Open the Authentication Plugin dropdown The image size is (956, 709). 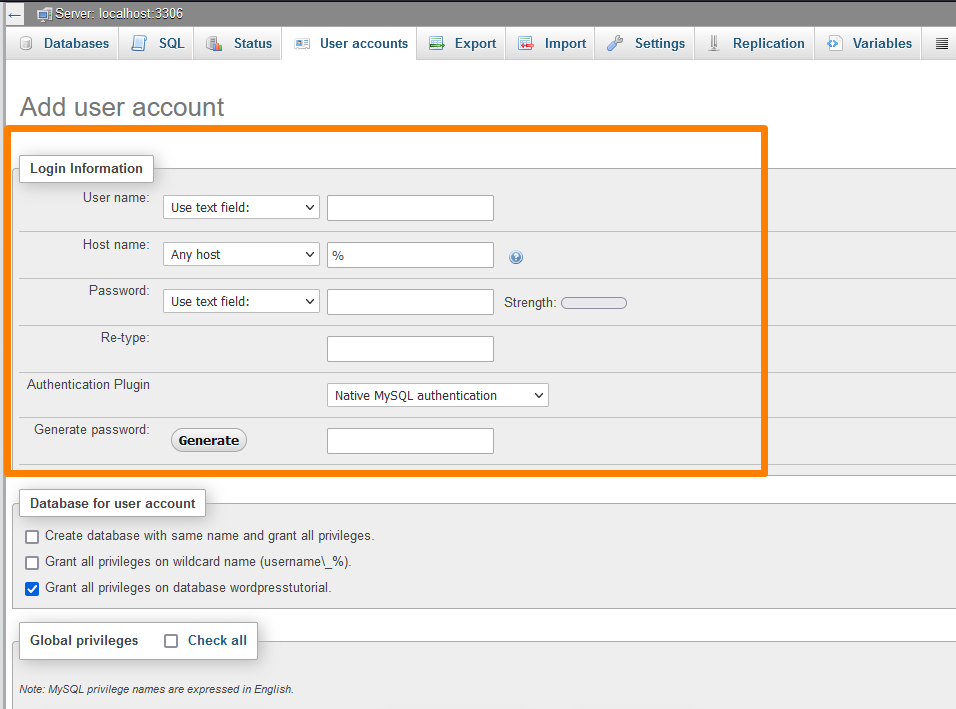[438, 395]
